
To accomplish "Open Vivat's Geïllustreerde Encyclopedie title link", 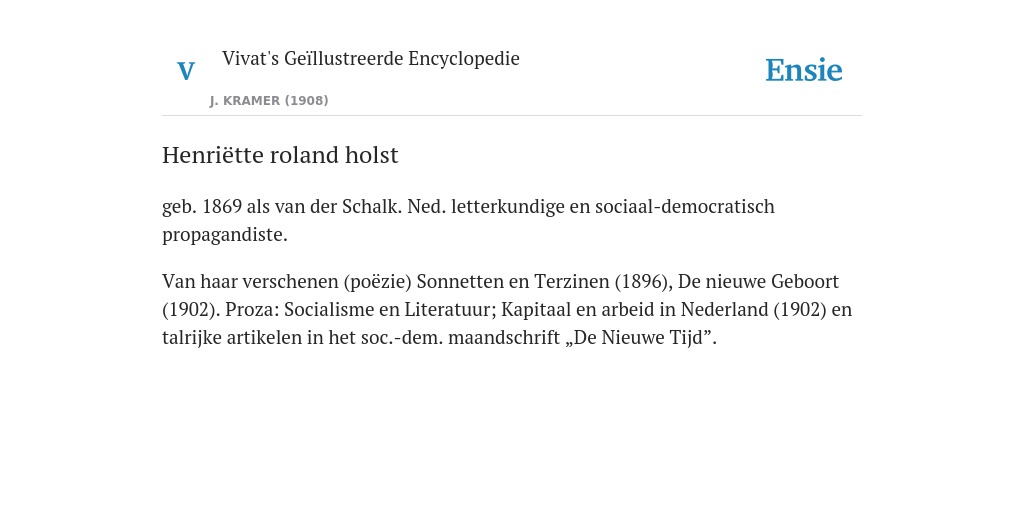I will (370, 58).
